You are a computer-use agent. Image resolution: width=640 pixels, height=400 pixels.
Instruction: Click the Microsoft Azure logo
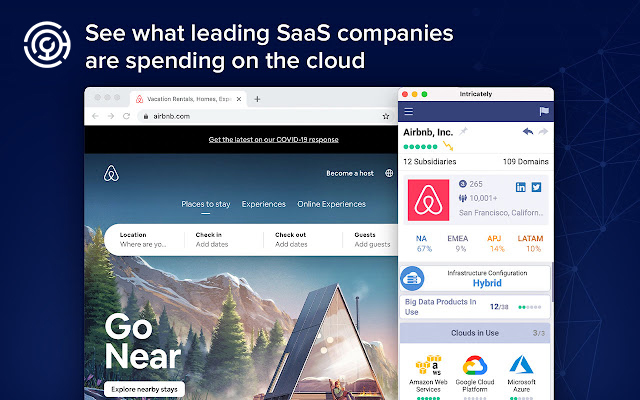(x=521, y=364)
